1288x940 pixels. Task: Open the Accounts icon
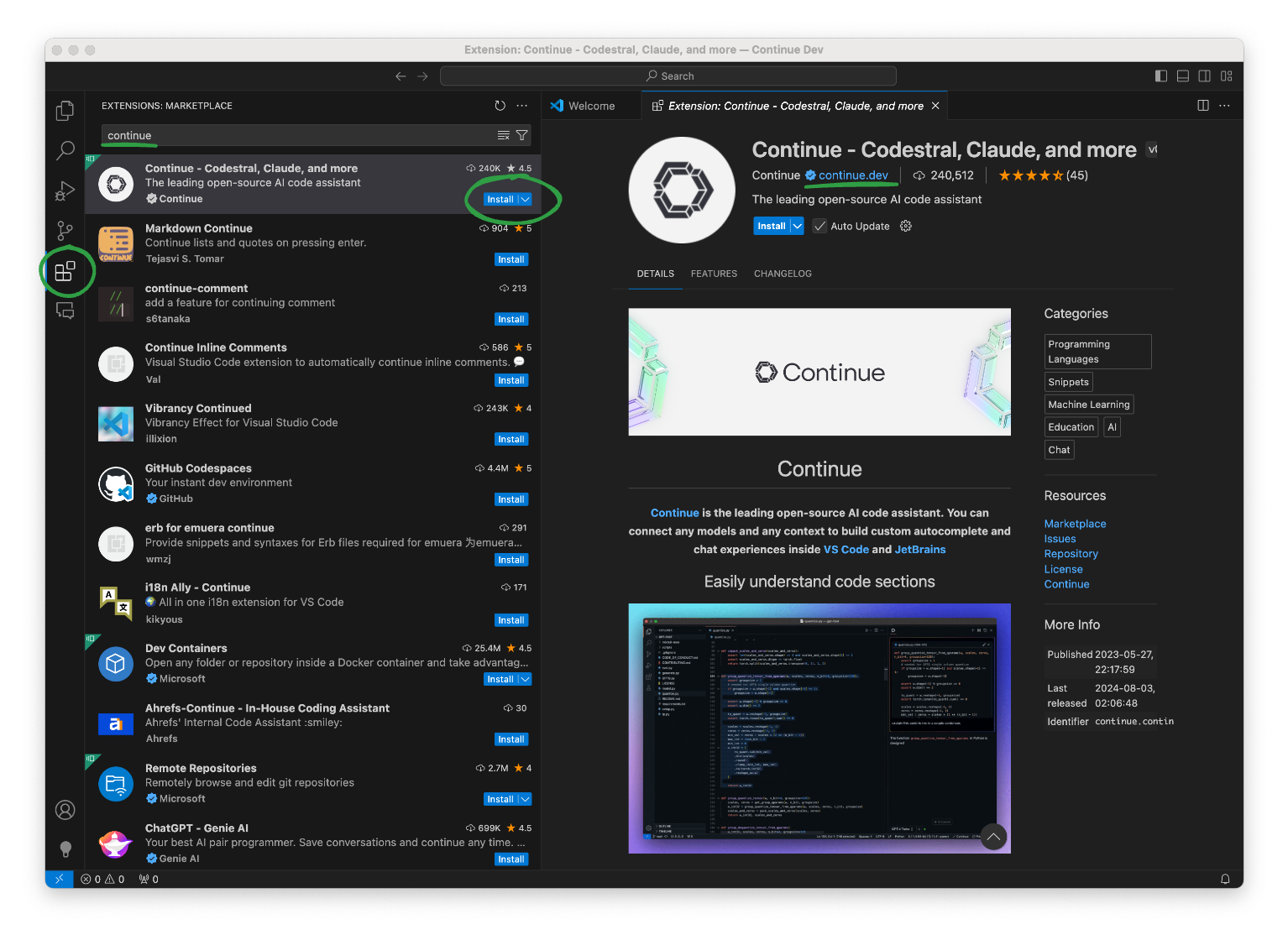65,810
